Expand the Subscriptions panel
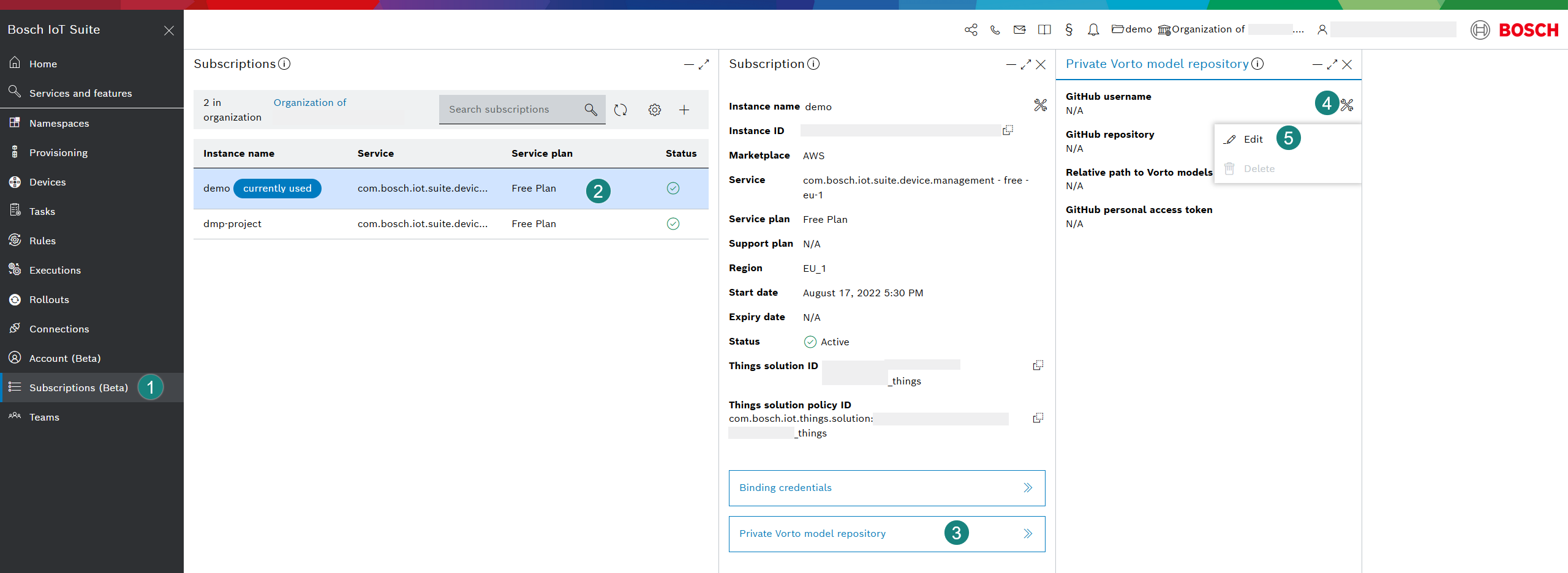 click(704, 64)
